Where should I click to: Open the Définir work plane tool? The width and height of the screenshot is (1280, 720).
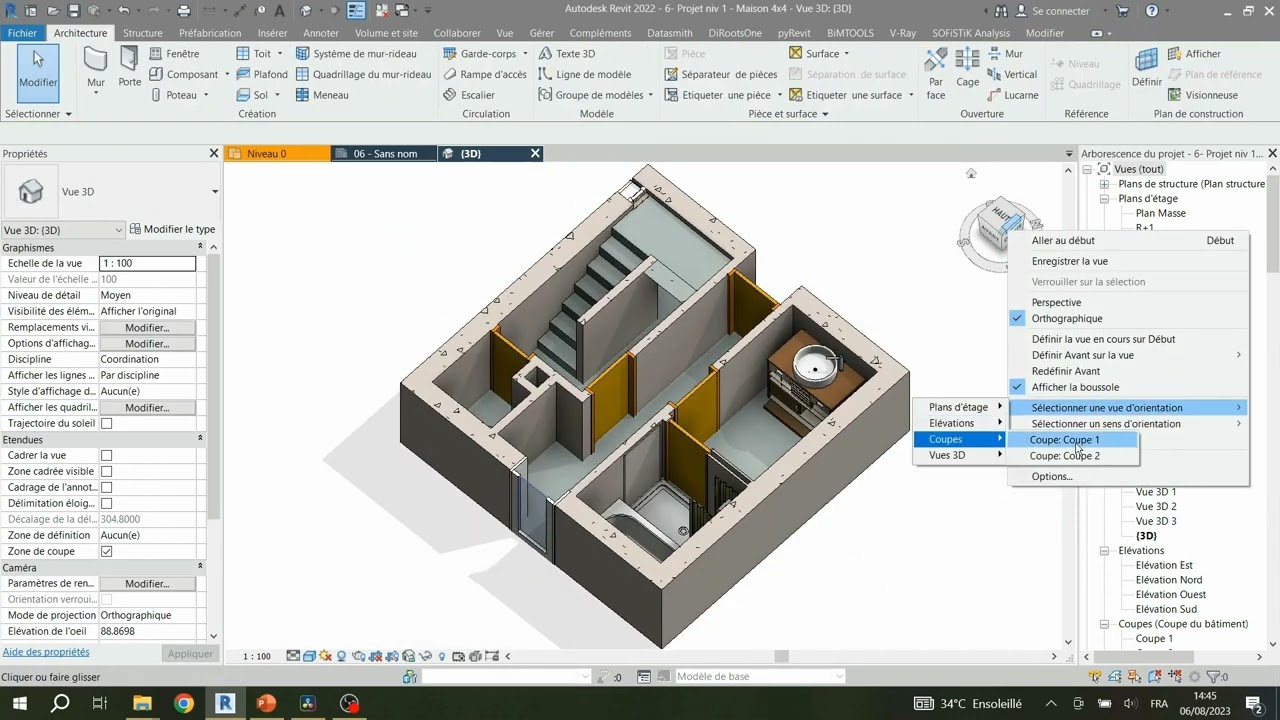(x=1146, y=68)
